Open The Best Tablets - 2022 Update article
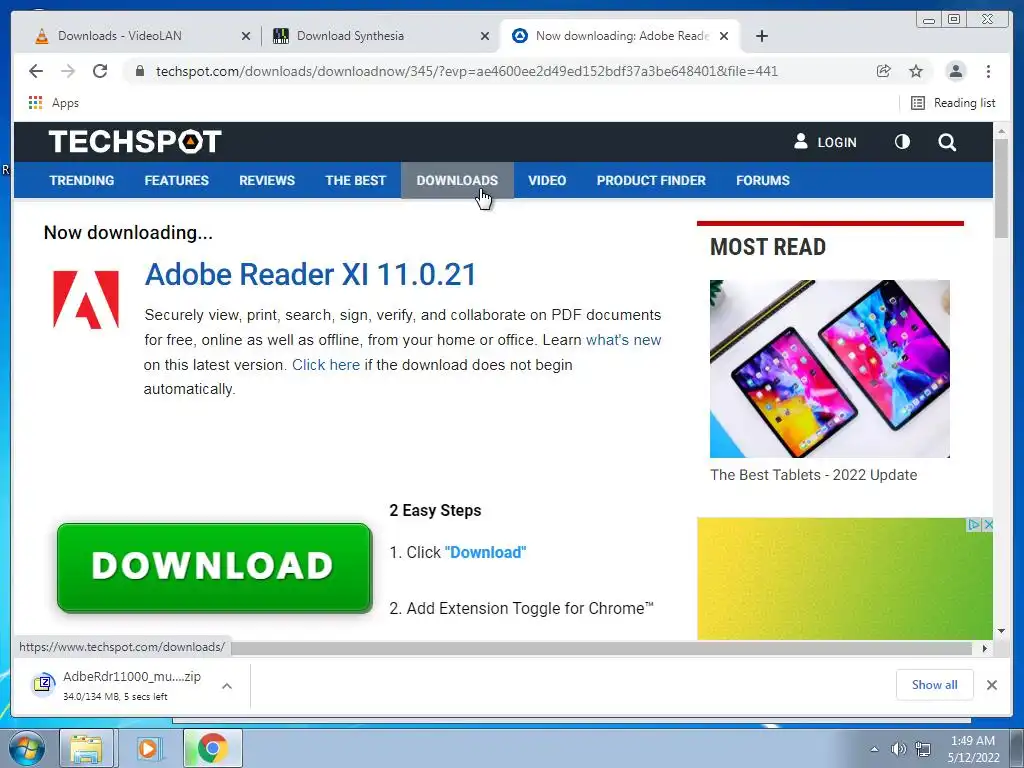1024x768 pixels. point(813,475)
